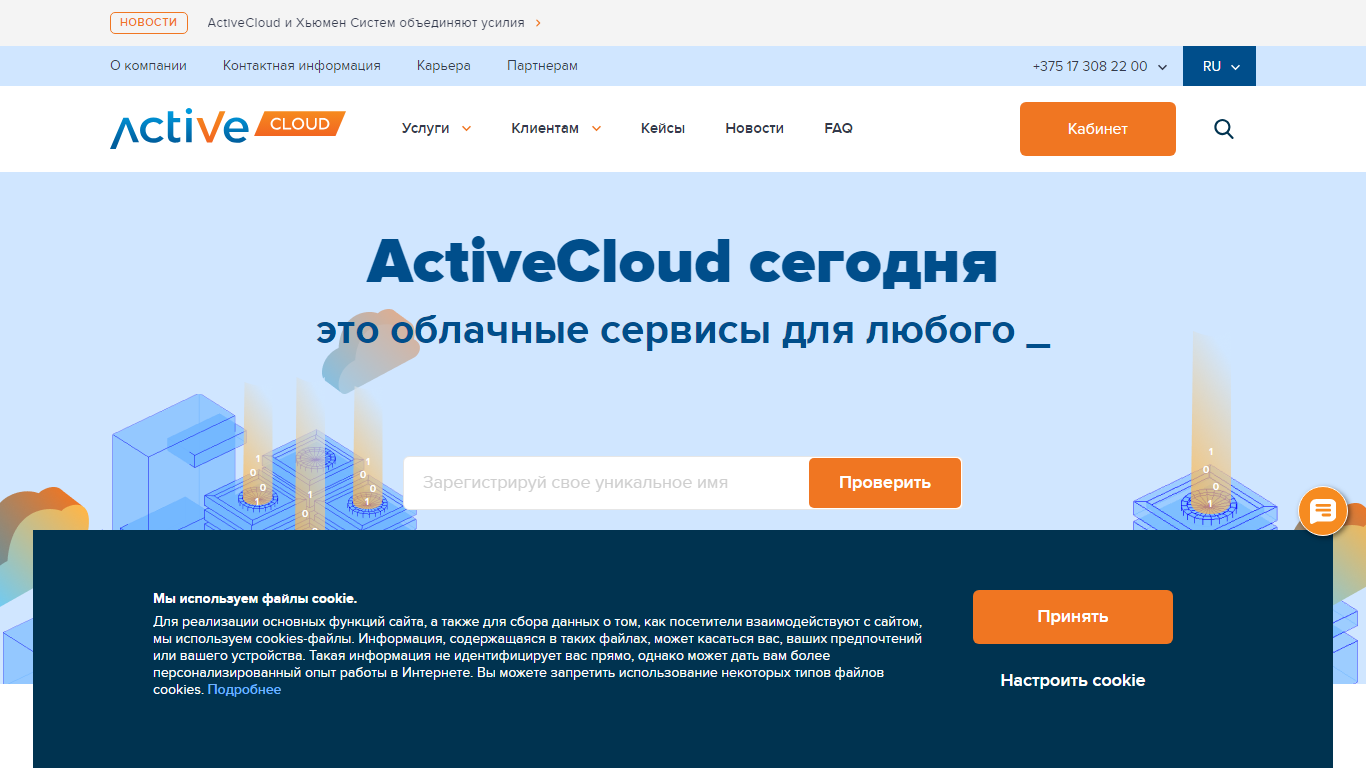Open the Новости menu item
Image resolution: width=1366 pixels, height=768 pixels.
pyautogui.click(x=755, y=128)
